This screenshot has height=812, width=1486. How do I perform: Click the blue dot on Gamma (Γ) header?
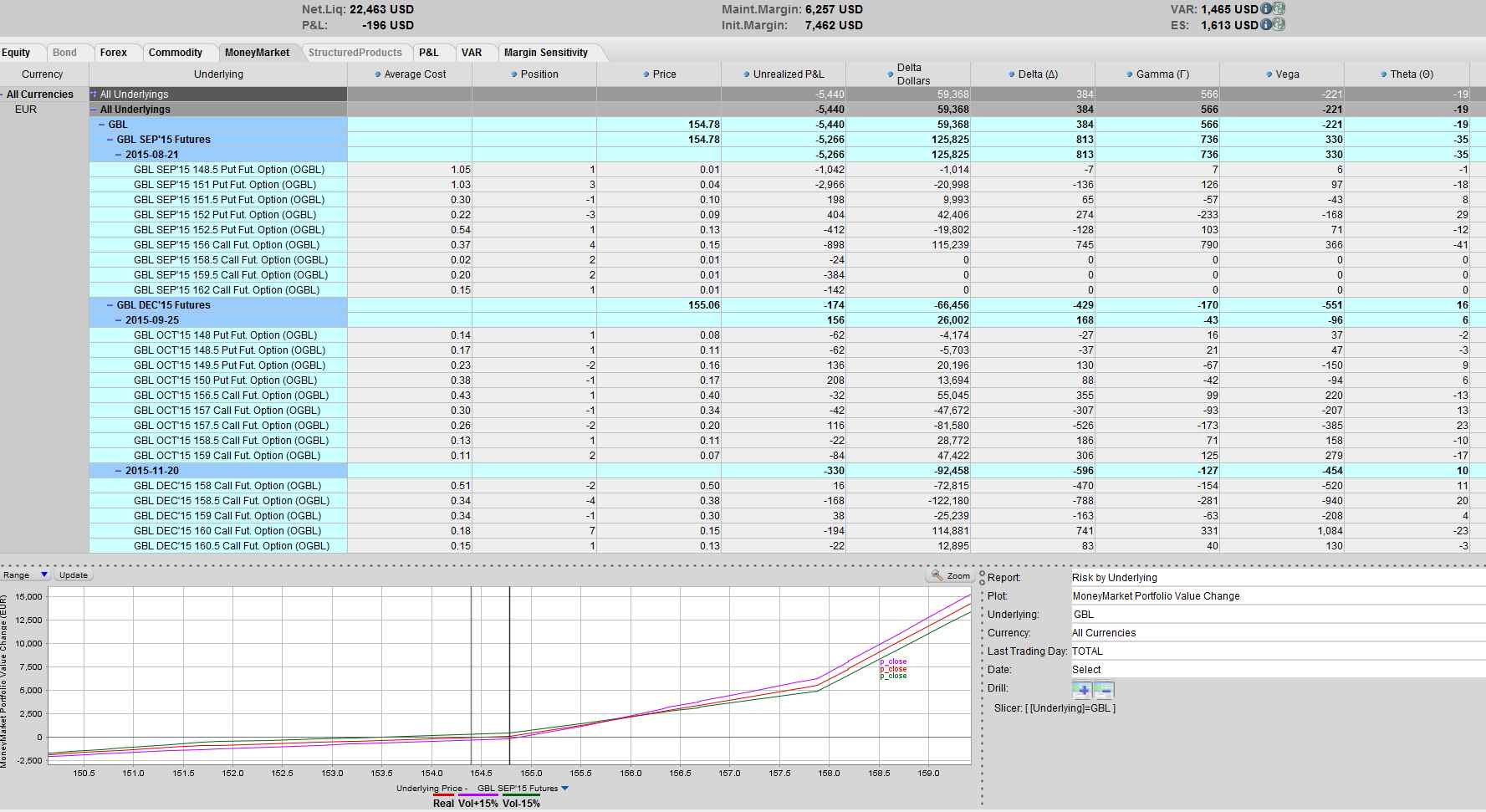coord(1130,74)
